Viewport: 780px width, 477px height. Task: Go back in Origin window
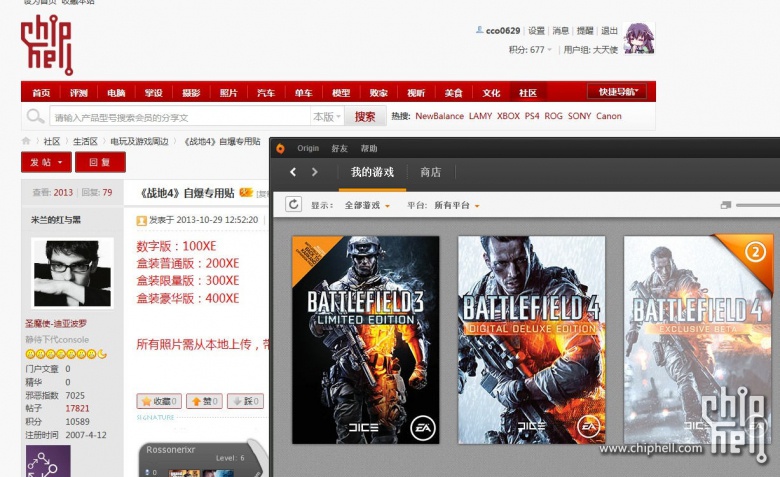coord(293,172)
